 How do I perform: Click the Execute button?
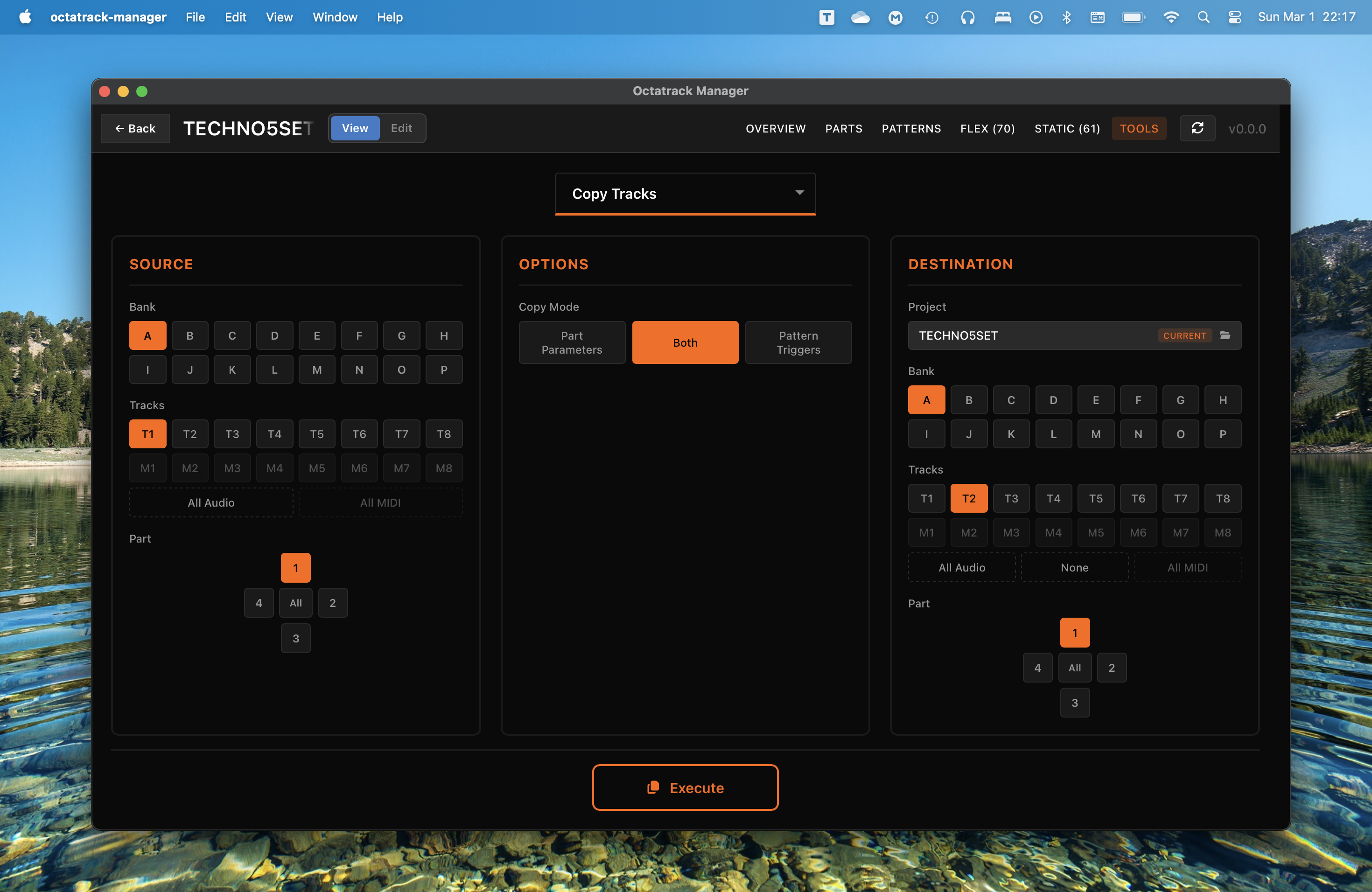pos(685,787)
